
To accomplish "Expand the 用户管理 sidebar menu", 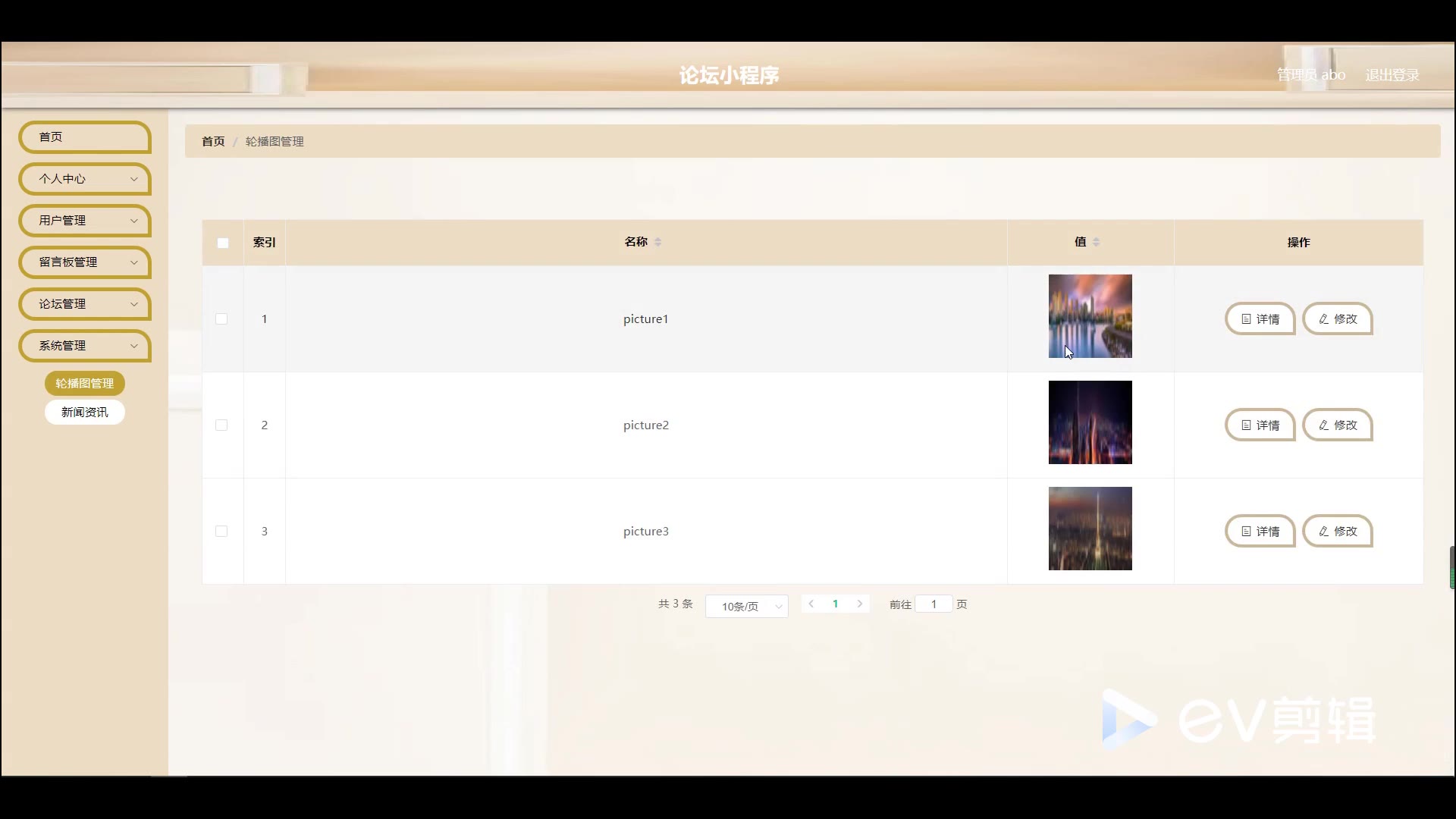I will [84, 221].
